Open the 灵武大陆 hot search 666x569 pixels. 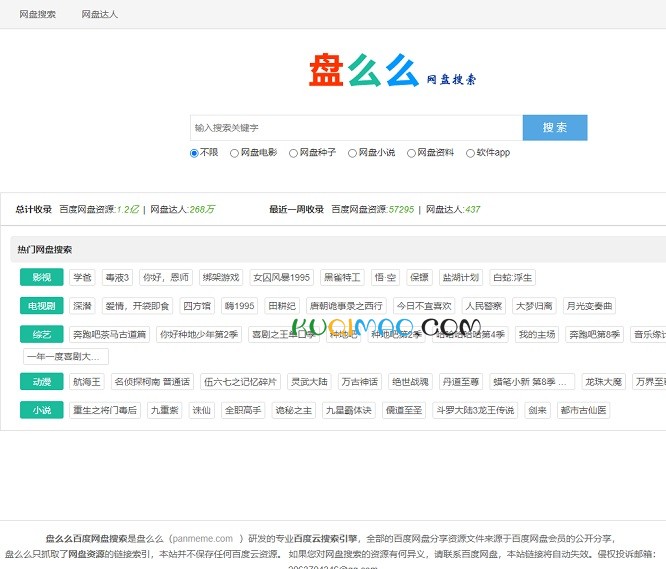(309, 381)
